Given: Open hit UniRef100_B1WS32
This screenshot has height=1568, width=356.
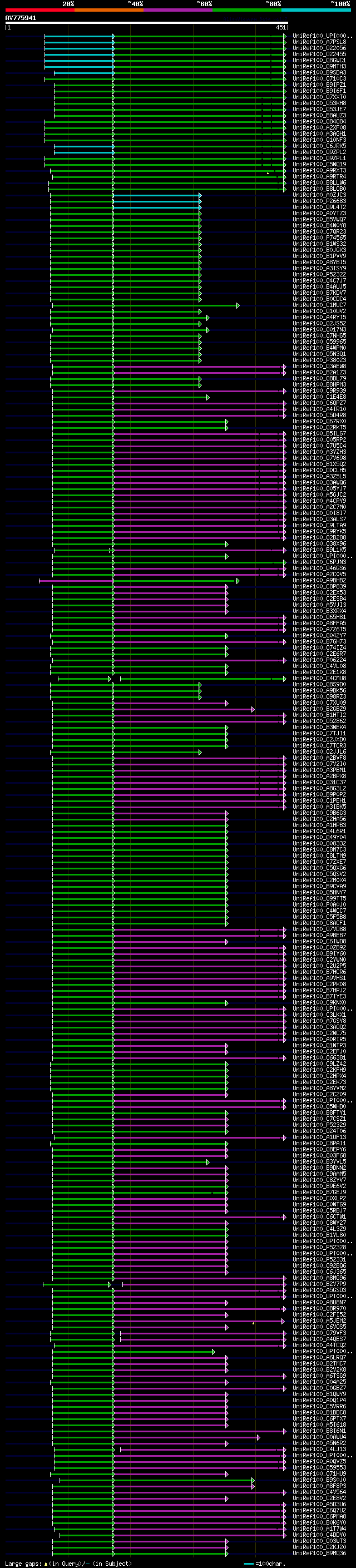Looking at the screenshot, I should click(x=319, y=244).
